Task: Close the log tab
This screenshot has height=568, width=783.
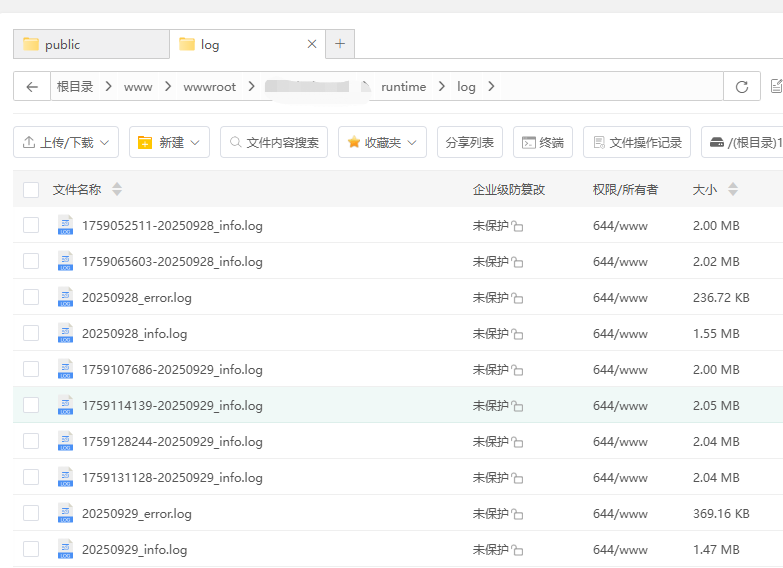Action: point(312,44)
